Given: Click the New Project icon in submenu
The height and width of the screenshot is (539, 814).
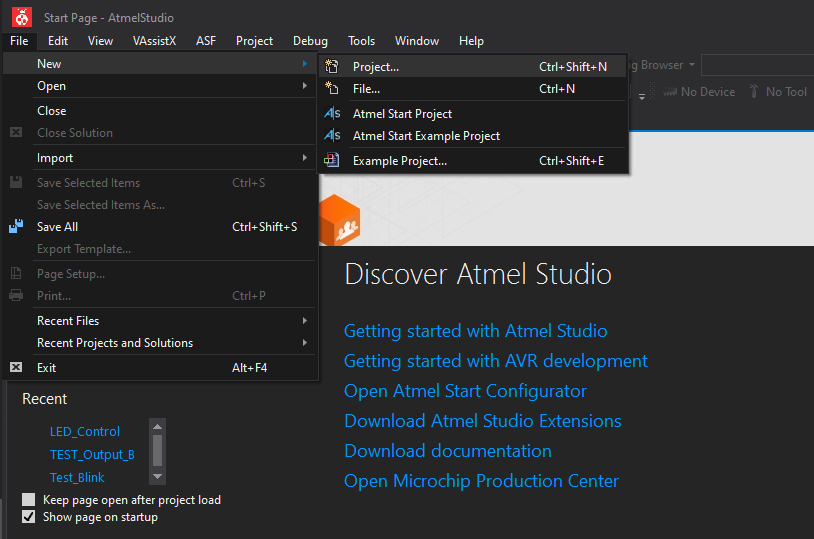Looking at the screenshot, I should pos(332,66).
